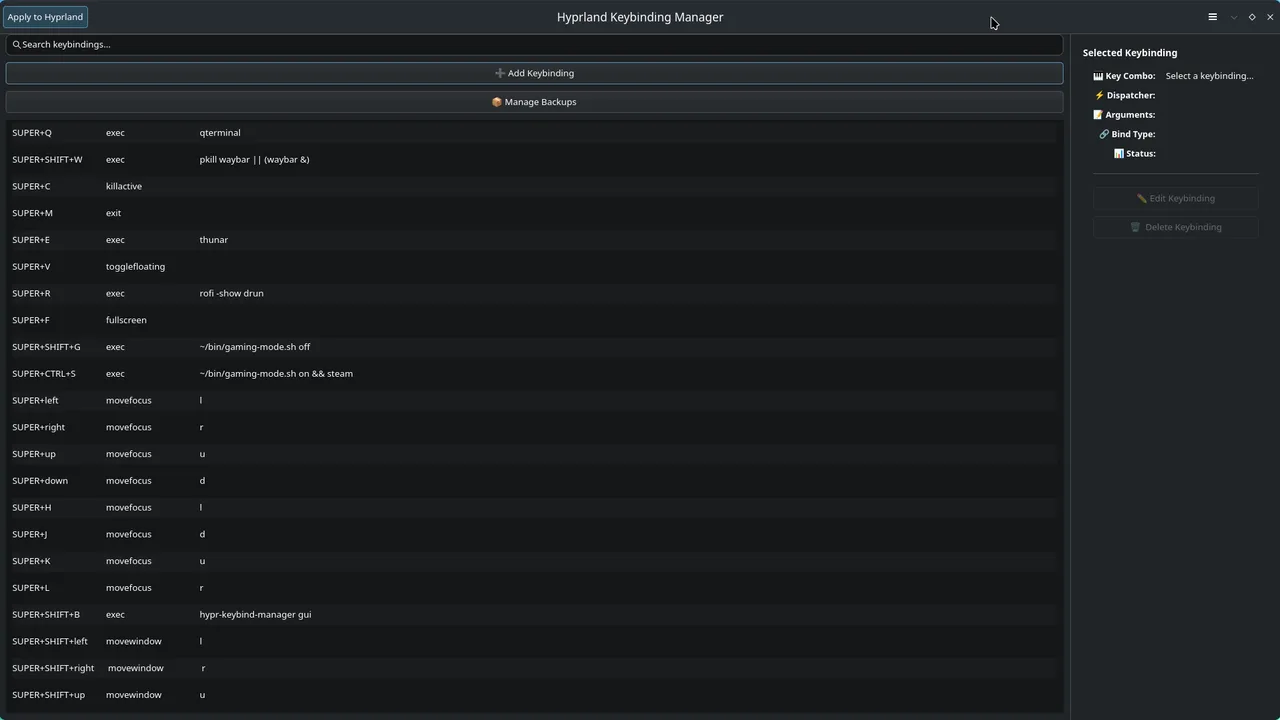Click the Arguments label
The width and height of the screenshot is (1280, 720).
[x=1124, y=115]
